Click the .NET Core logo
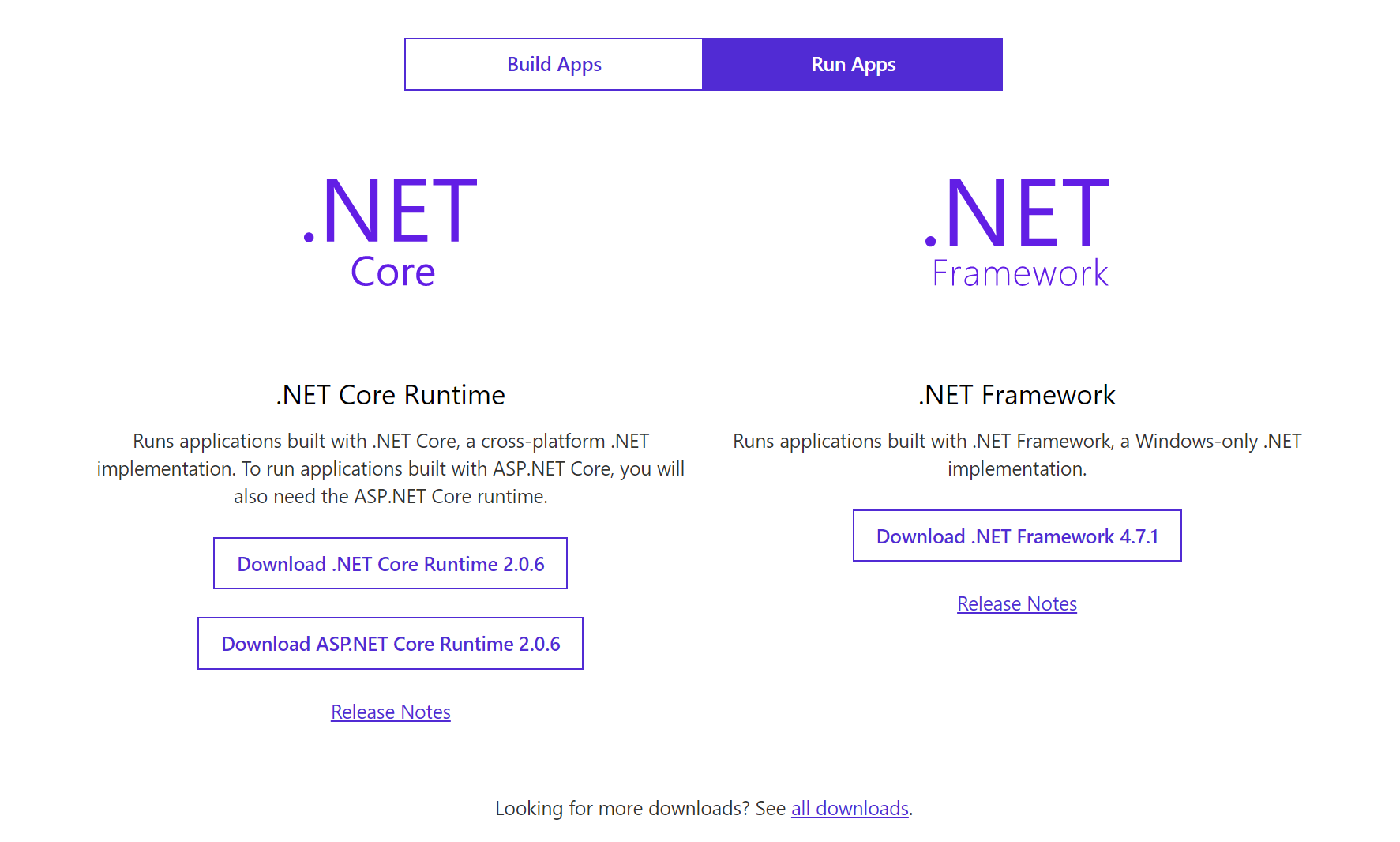1400x842 pixels. click(x=391, y=229)
